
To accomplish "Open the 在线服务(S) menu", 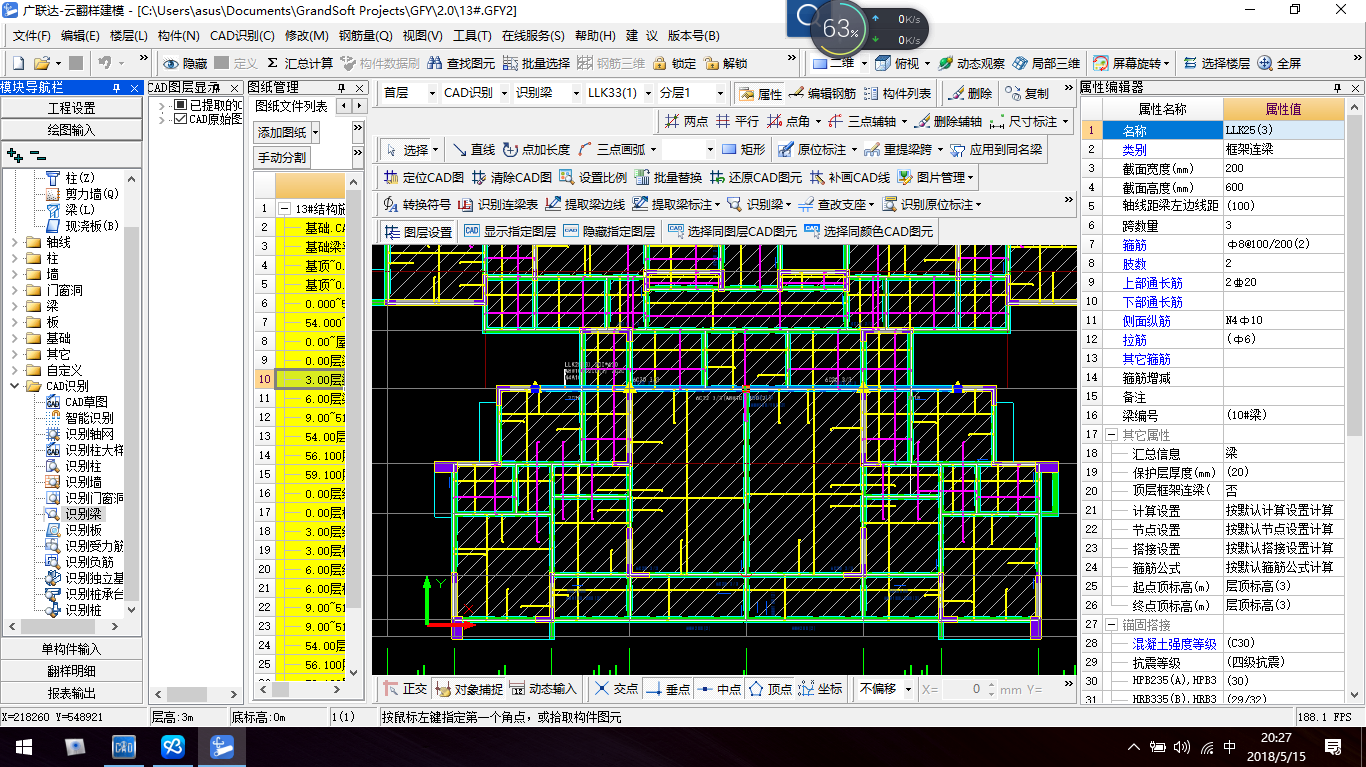I will (533, 36).
